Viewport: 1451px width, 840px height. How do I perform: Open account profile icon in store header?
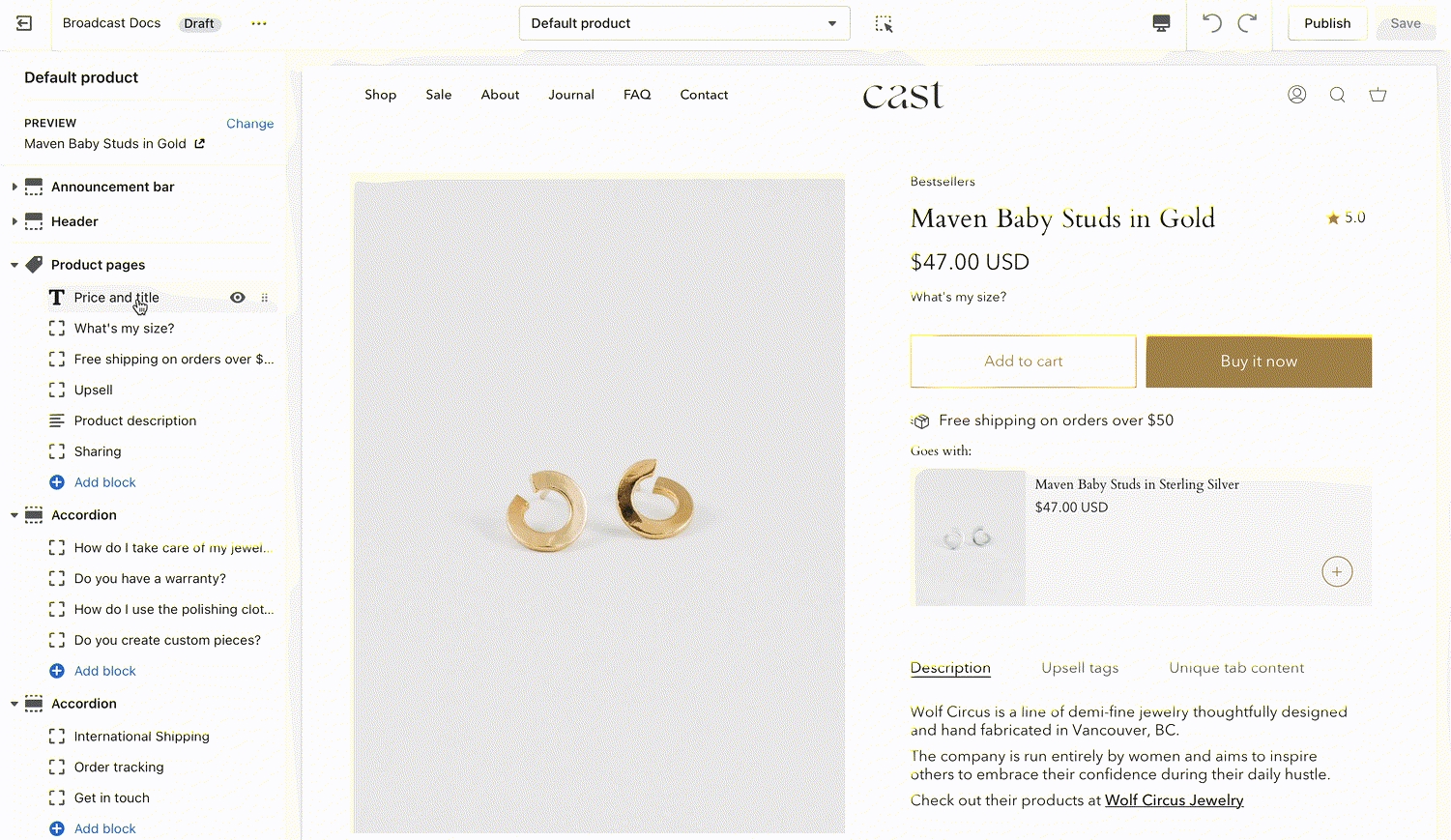(x=1297, y=95)
